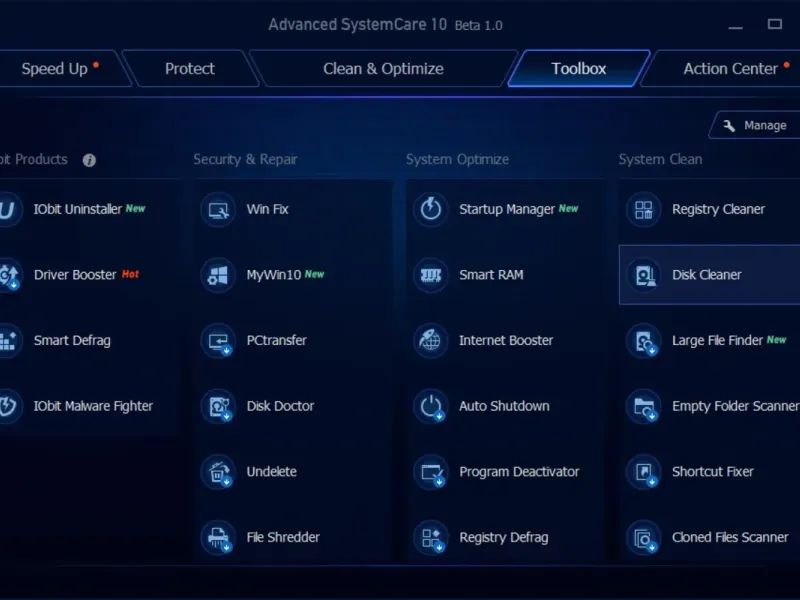Click the "Smart RAM" label
The height and width of the screenshot is (600, 800).
click(x=491, y=275)
